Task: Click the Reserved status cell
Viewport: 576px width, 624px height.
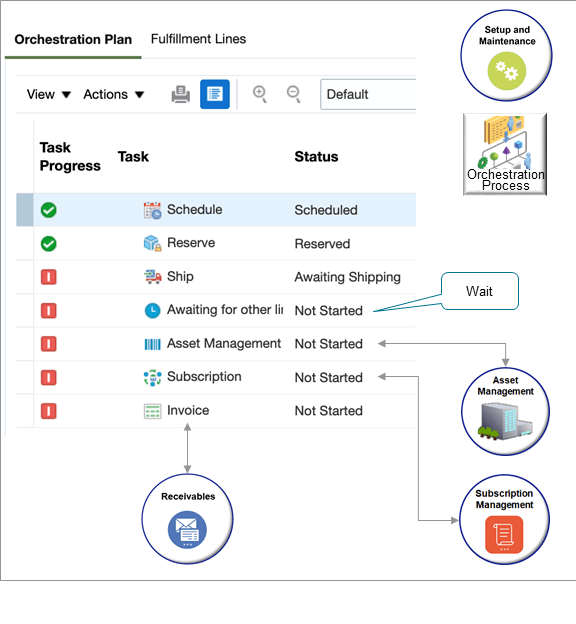Action: click(322, 244)
